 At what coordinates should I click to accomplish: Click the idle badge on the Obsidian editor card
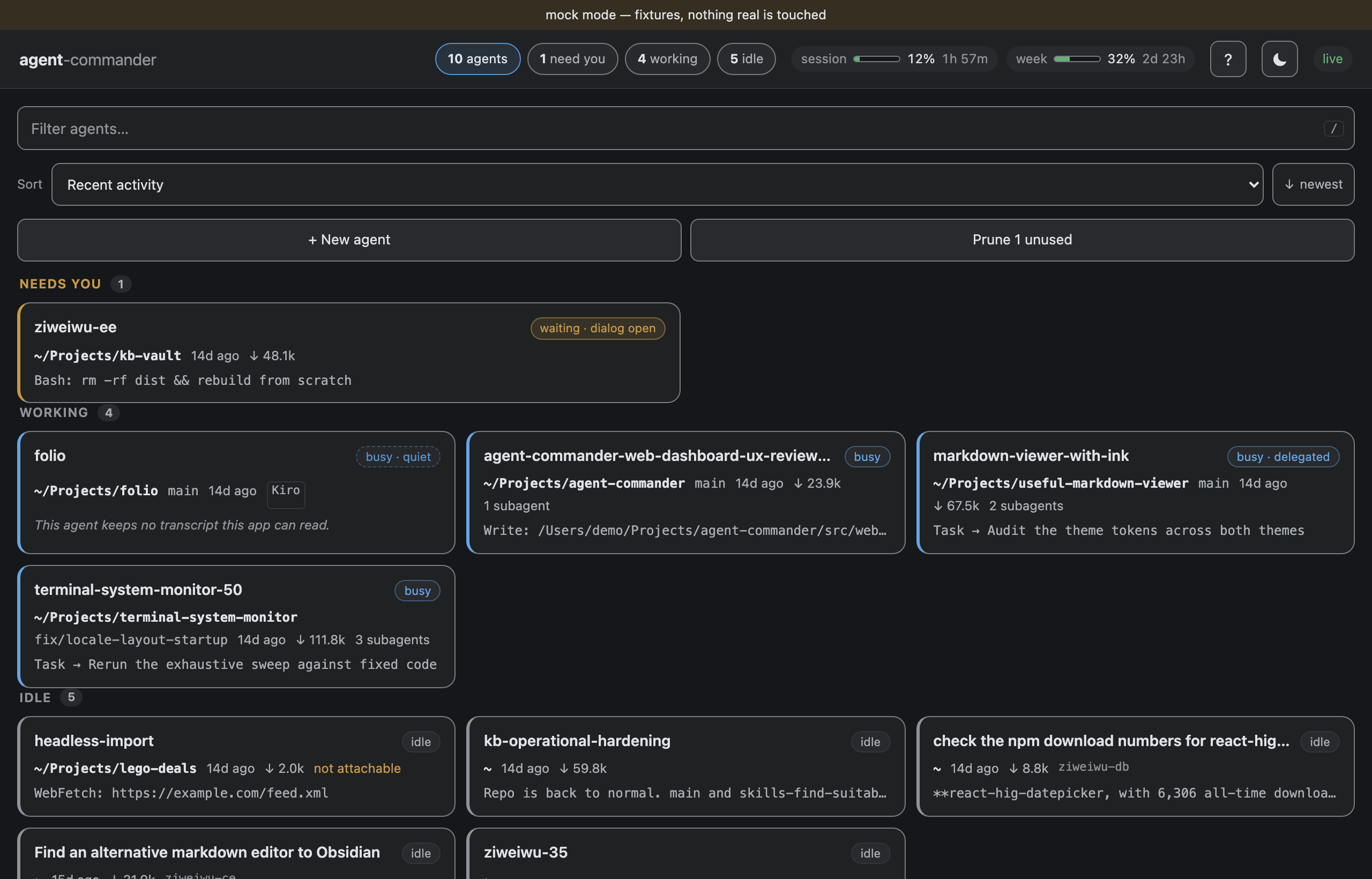(x=421, y=853)
